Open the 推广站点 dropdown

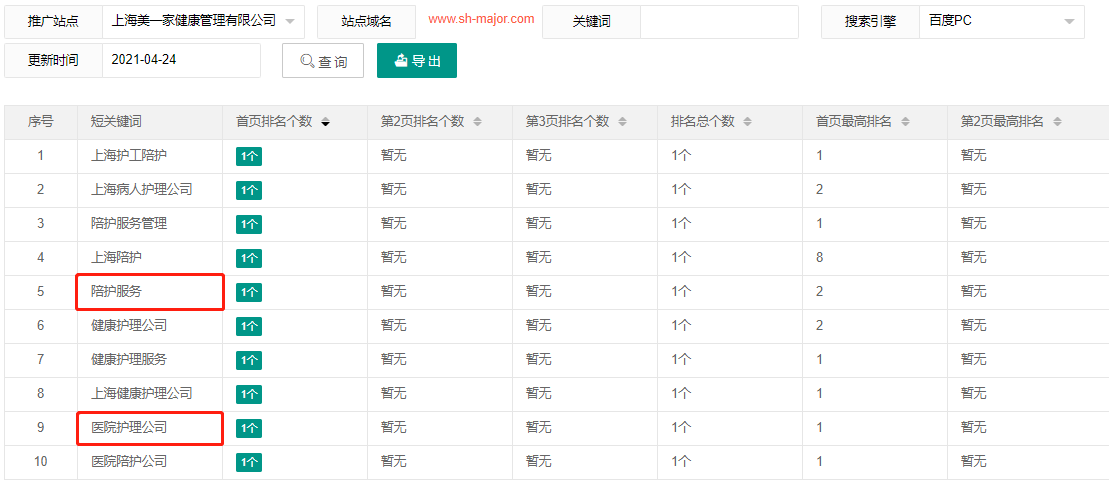(204, 21)
